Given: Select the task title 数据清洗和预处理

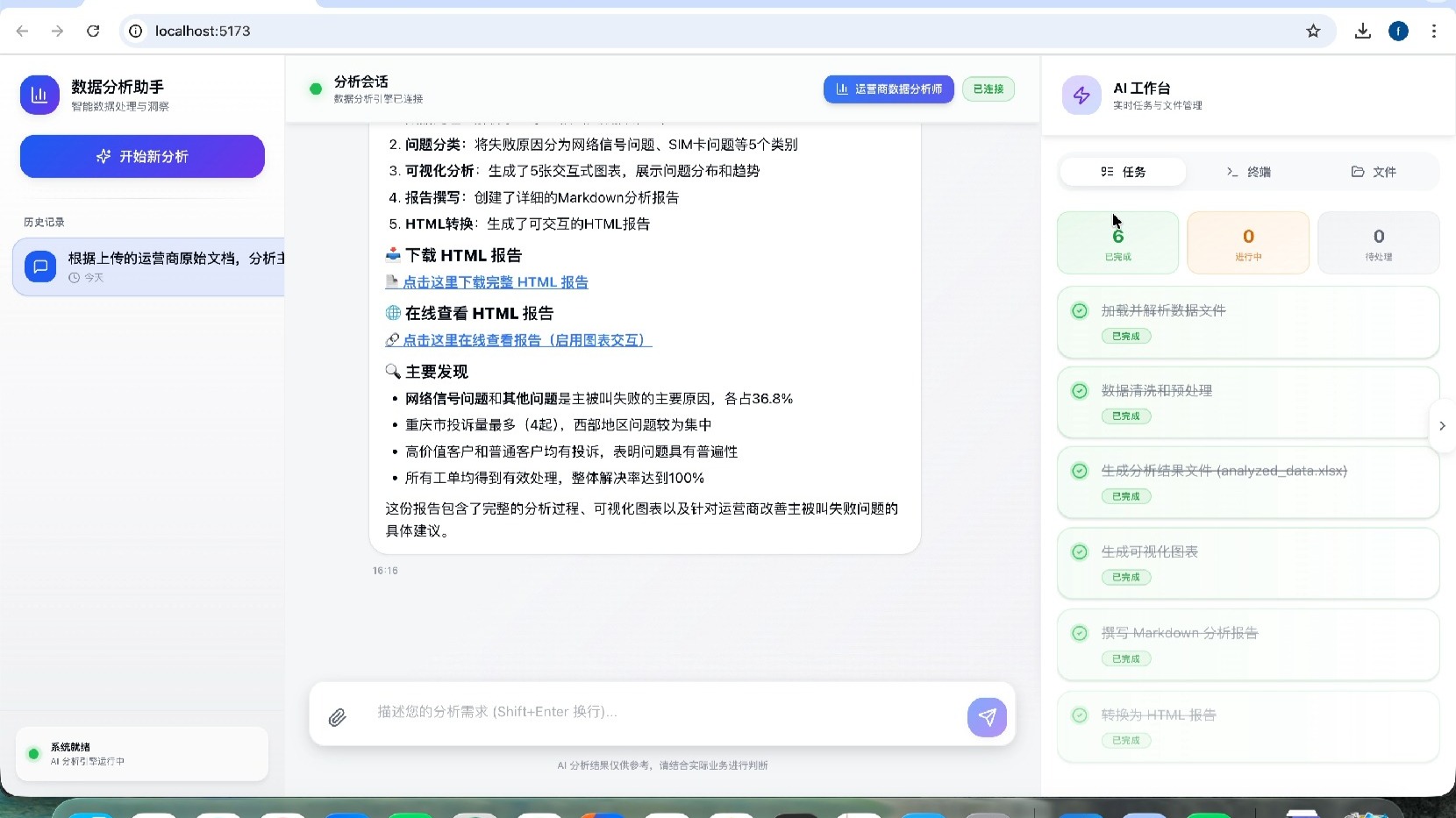Looking at the screenshot, I should pos(1157,390).
